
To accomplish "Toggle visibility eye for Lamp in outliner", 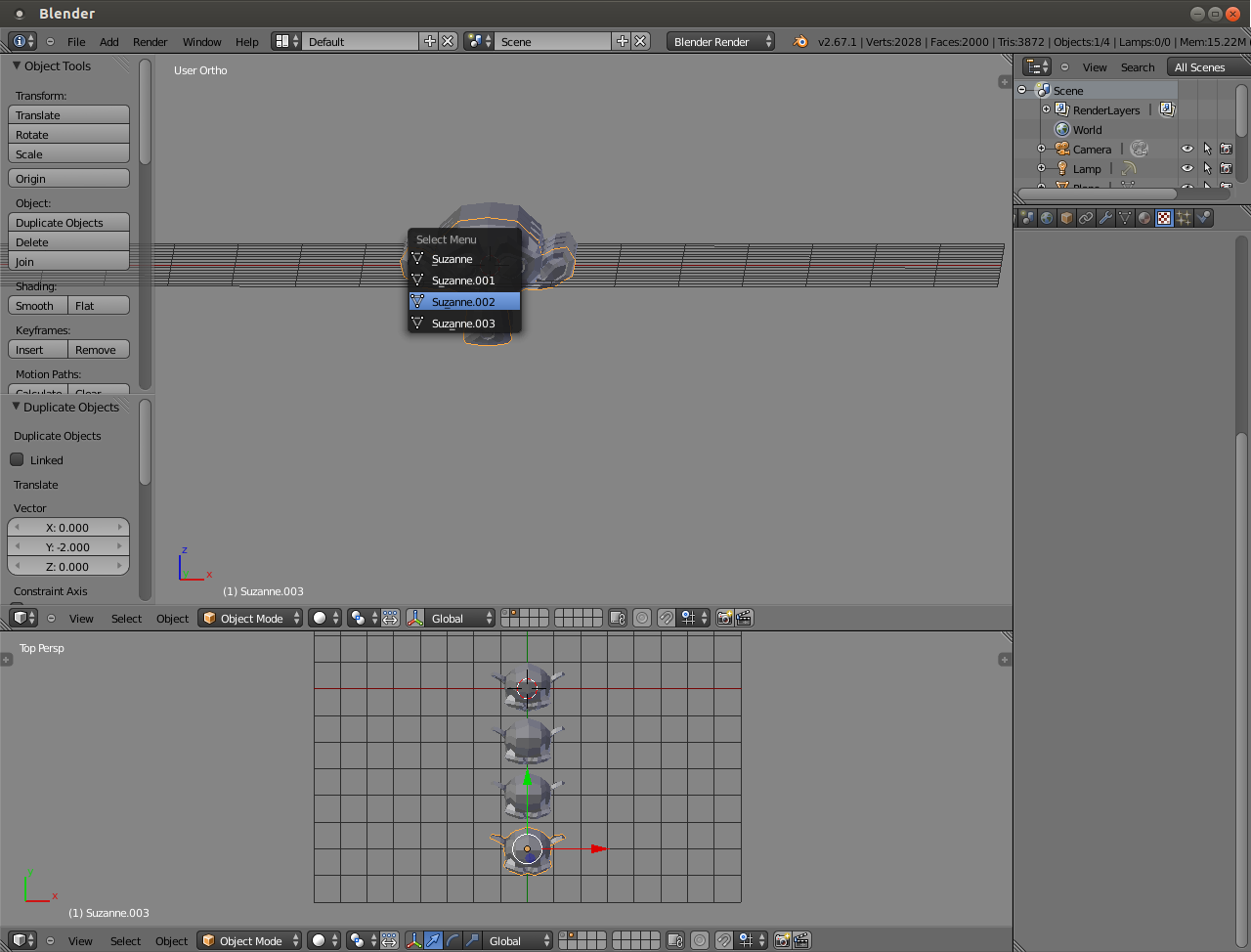I will 1187,168.
